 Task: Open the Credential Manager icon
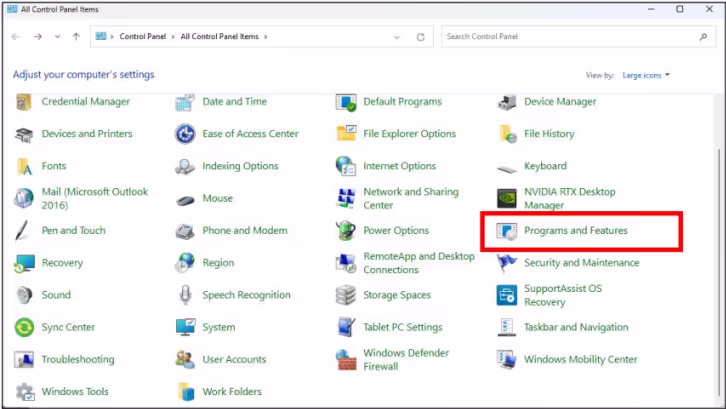point(24,102)
